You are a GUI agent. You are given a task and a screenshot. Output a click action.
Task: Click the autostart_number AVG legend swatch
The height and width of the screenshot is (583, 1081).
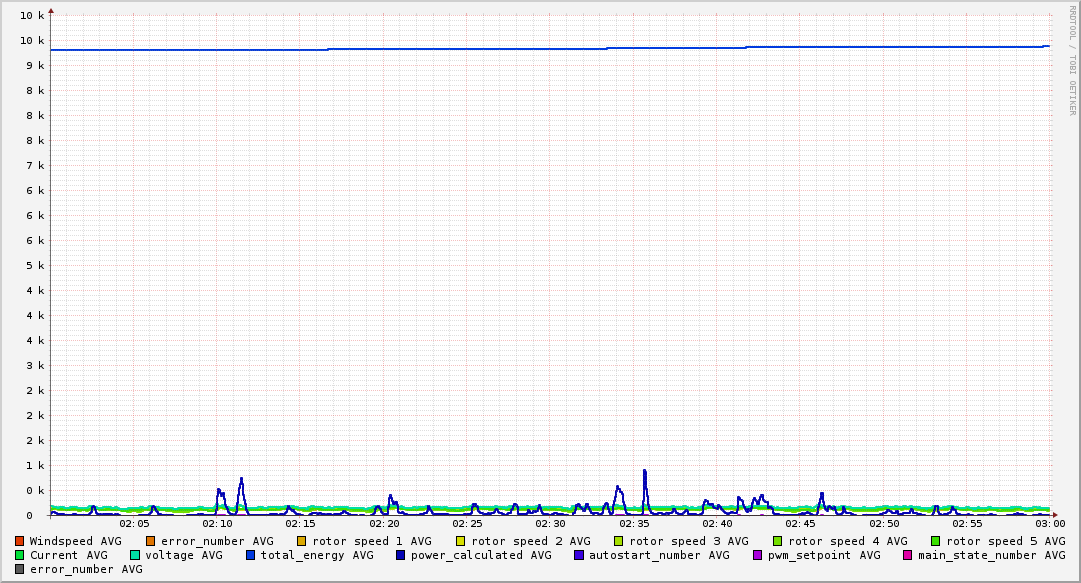(x=579, y=555)
